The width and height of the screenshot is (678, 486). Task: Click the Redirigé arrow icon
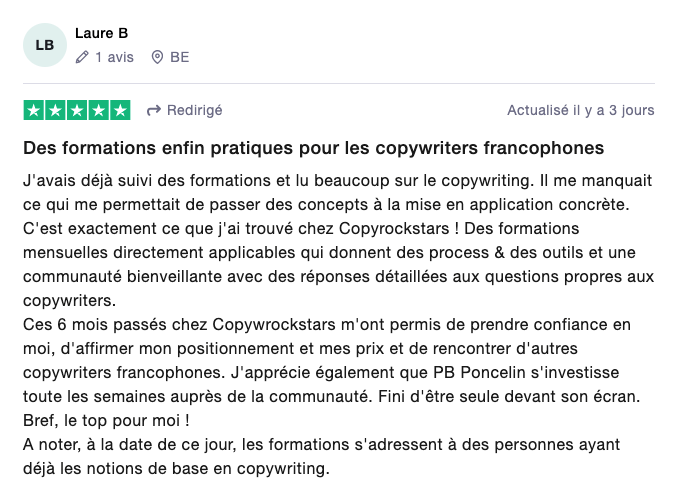tap(154, 110)
